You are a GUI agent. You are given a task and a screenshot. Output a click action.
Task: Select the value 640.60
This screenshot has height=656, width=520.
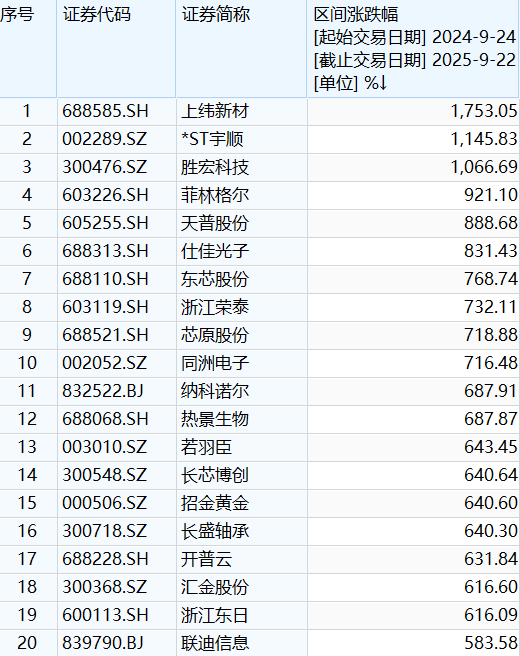[x=491, y=503]
